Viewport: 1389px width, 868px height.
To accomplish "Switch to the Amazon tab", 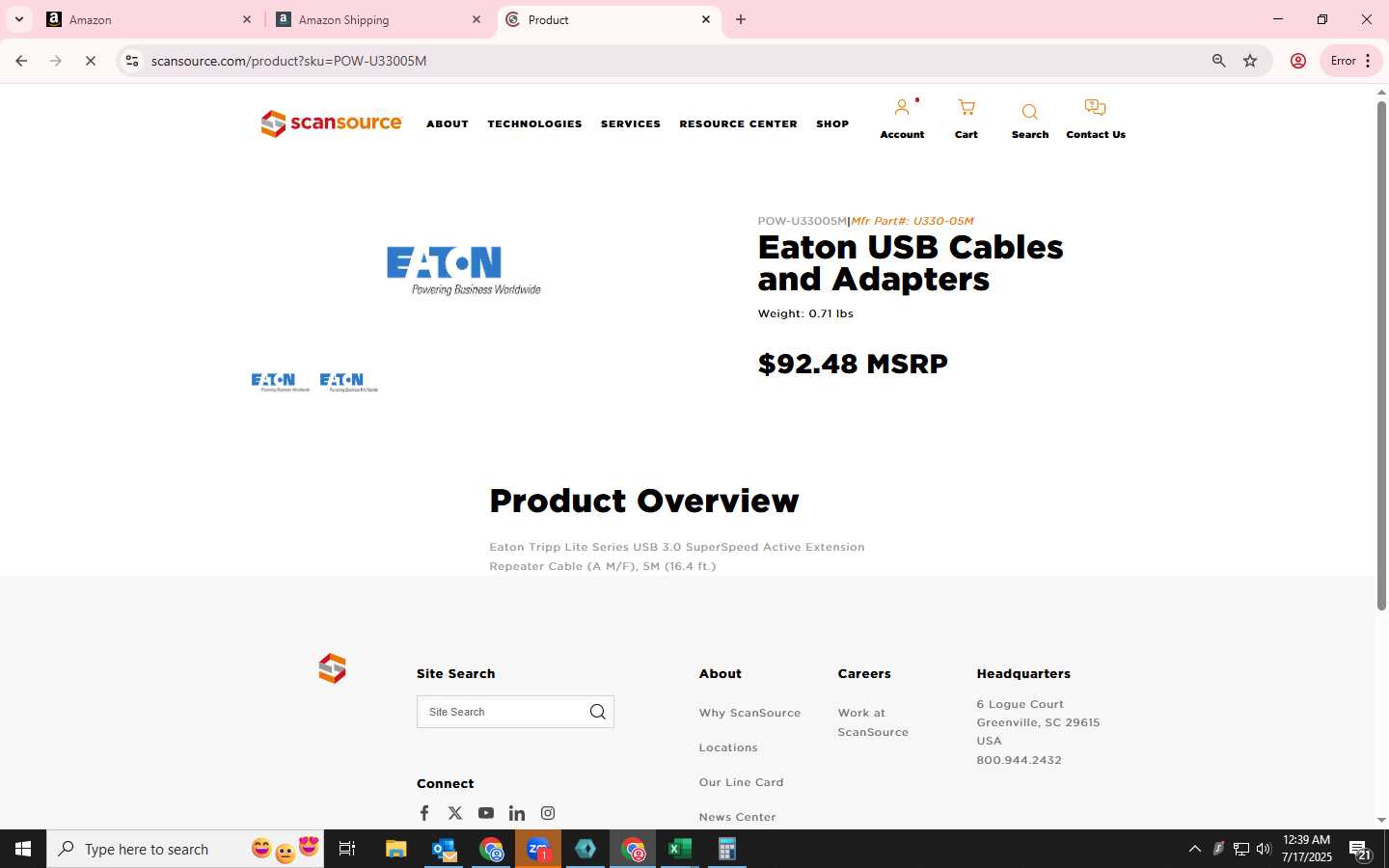I will click(150, 19).
